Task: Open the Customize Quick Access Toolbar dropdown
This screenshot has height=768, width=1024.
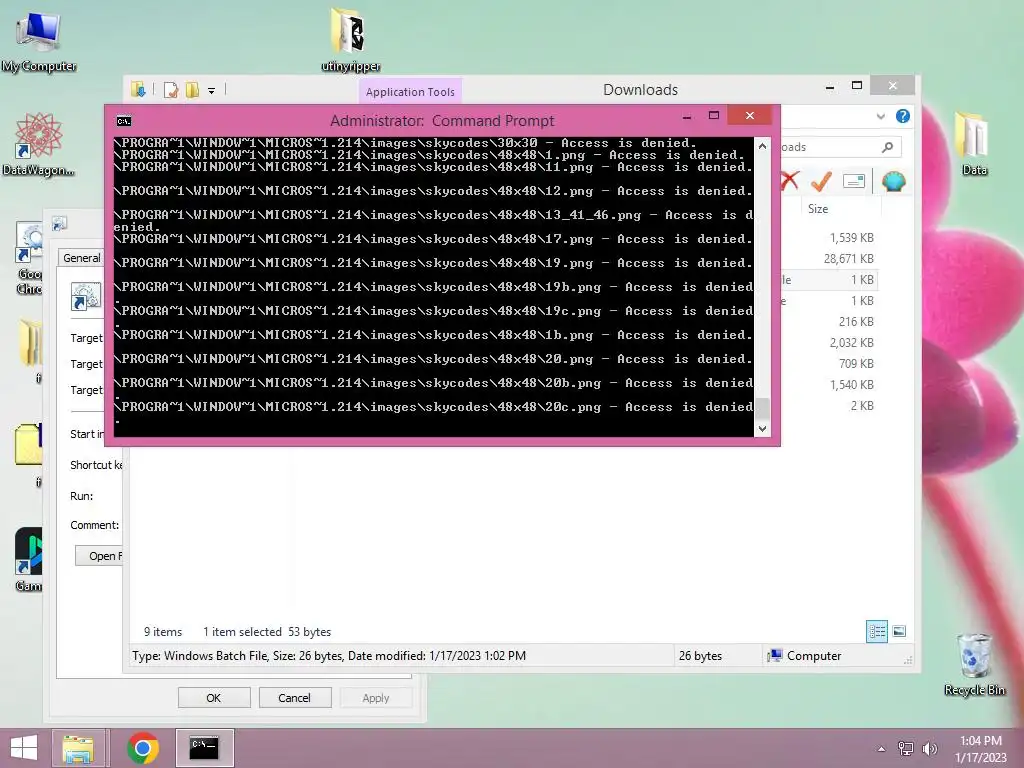Action: (212, 91)
